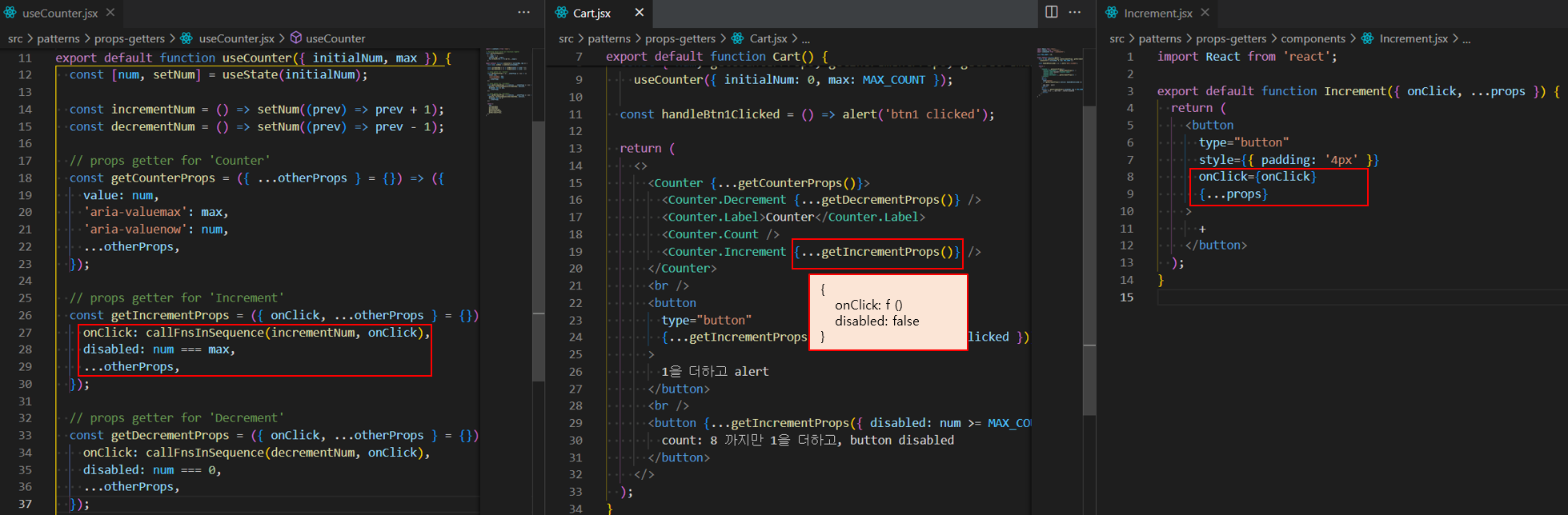Screen dimensions: 1568x515
Task: Click useCounter symbol icon in breadcrumb
Action: click(296, 38)
